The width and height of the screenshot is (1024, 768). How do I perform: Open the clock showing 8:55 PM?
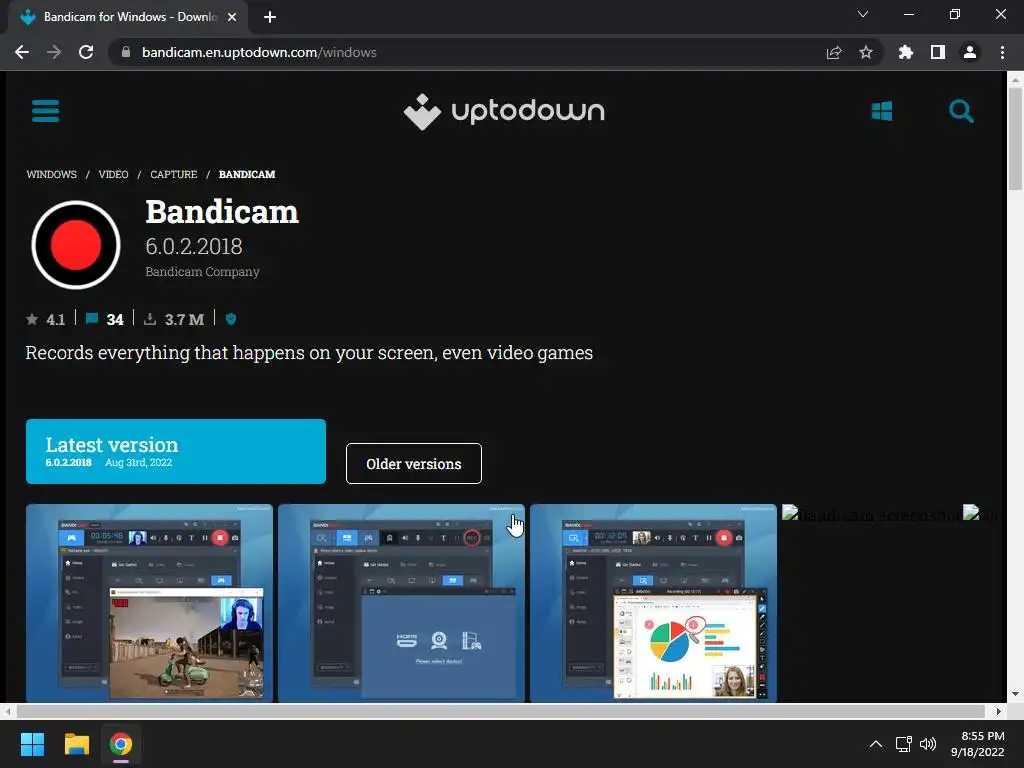tap(977, 744)
